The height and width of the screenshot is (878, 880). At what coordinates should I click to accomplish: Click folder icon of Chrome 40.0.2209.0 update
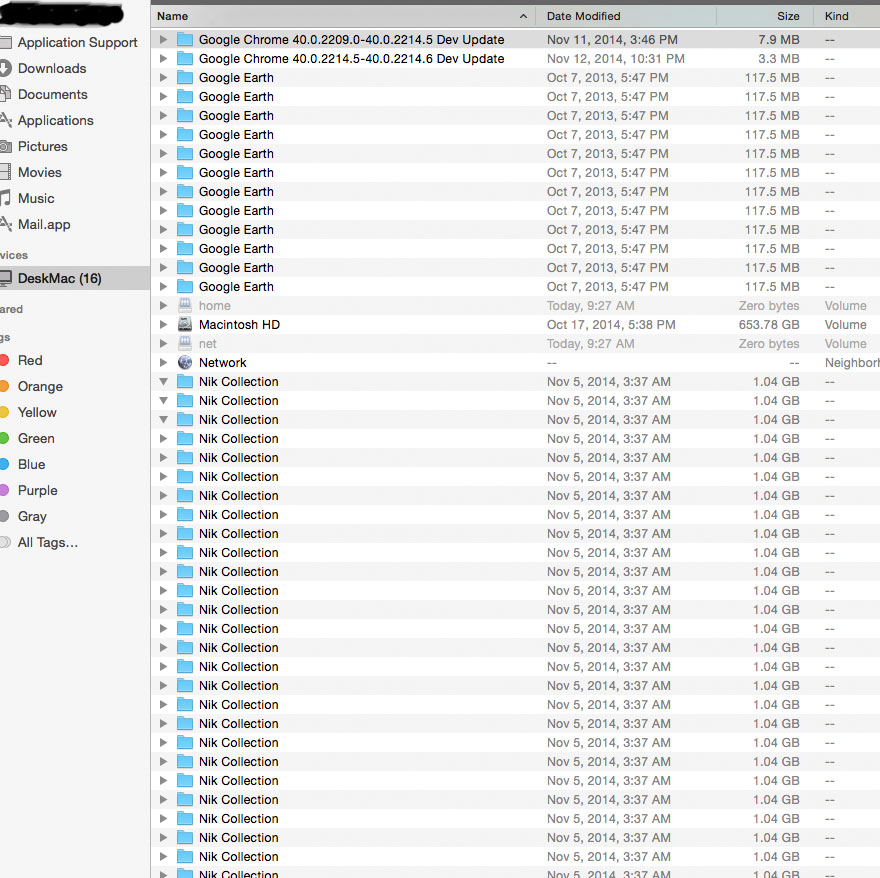click(x=185, y=40)
